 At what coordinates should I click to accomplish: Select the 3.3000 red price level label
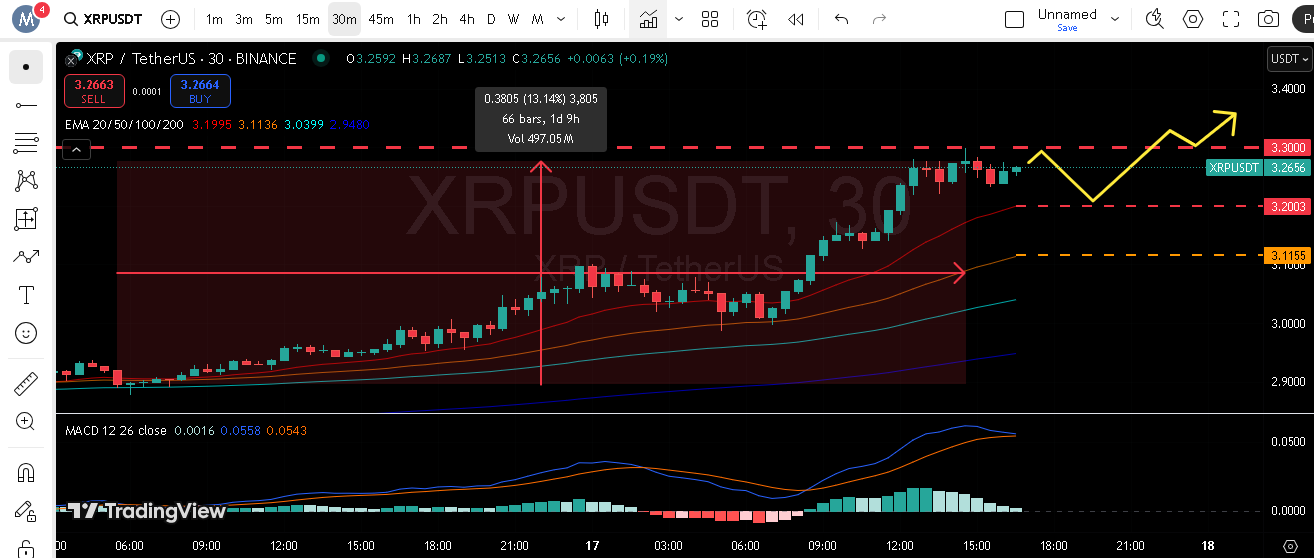[x=1286, y=147]
